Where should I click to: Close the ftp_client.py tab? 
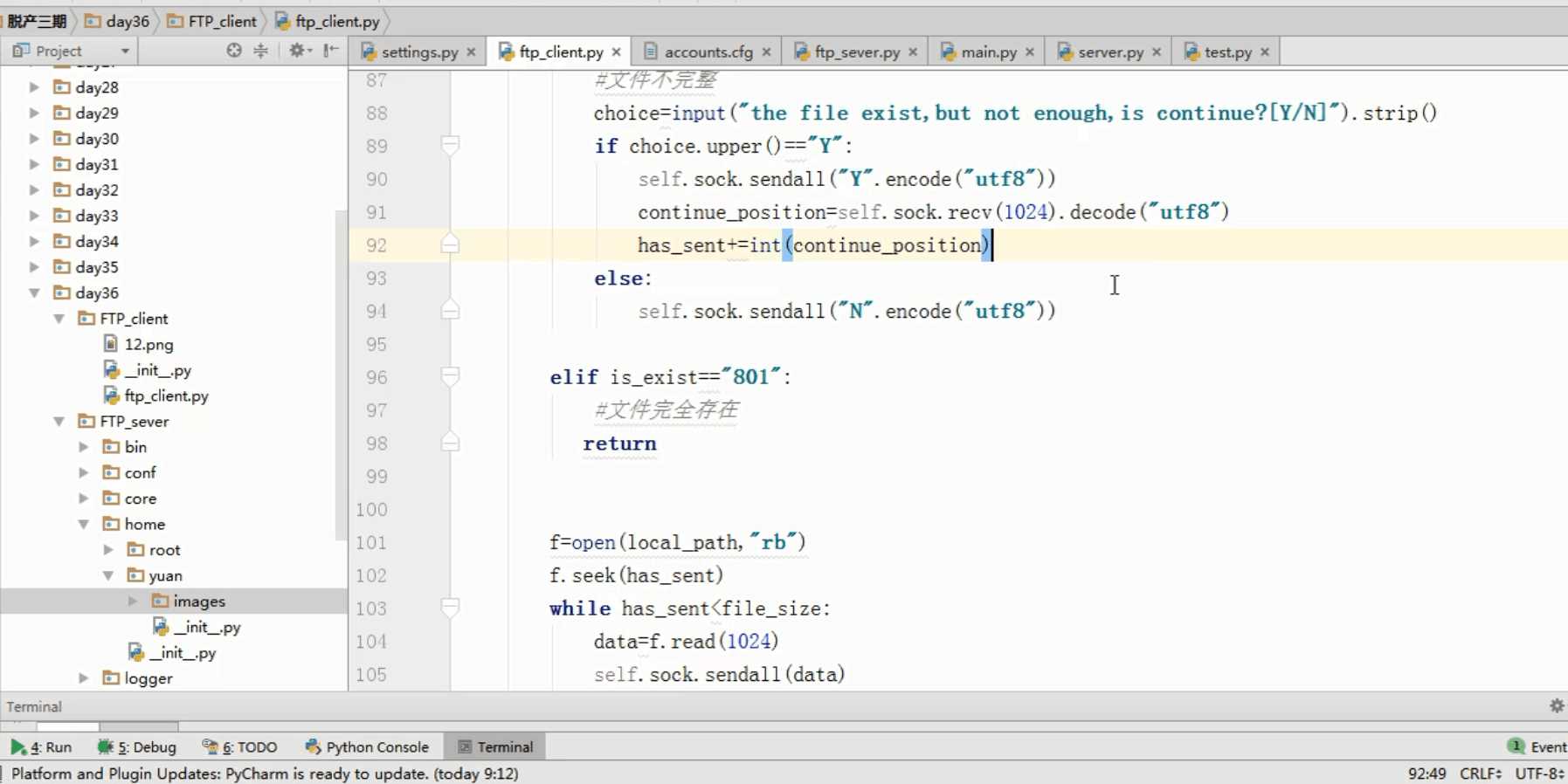(x=617, y=52)
